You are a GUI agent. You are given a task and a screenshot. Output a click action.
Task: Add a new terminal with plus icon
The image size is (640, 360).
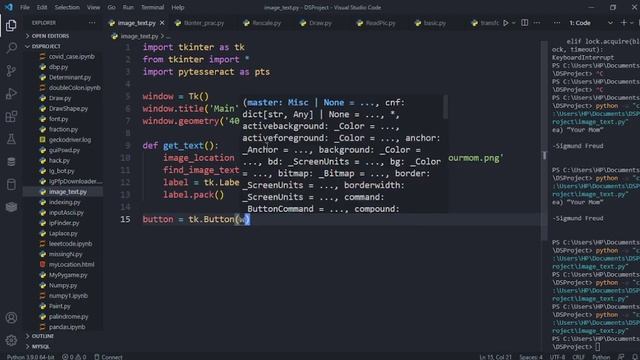tap(623, 23)
